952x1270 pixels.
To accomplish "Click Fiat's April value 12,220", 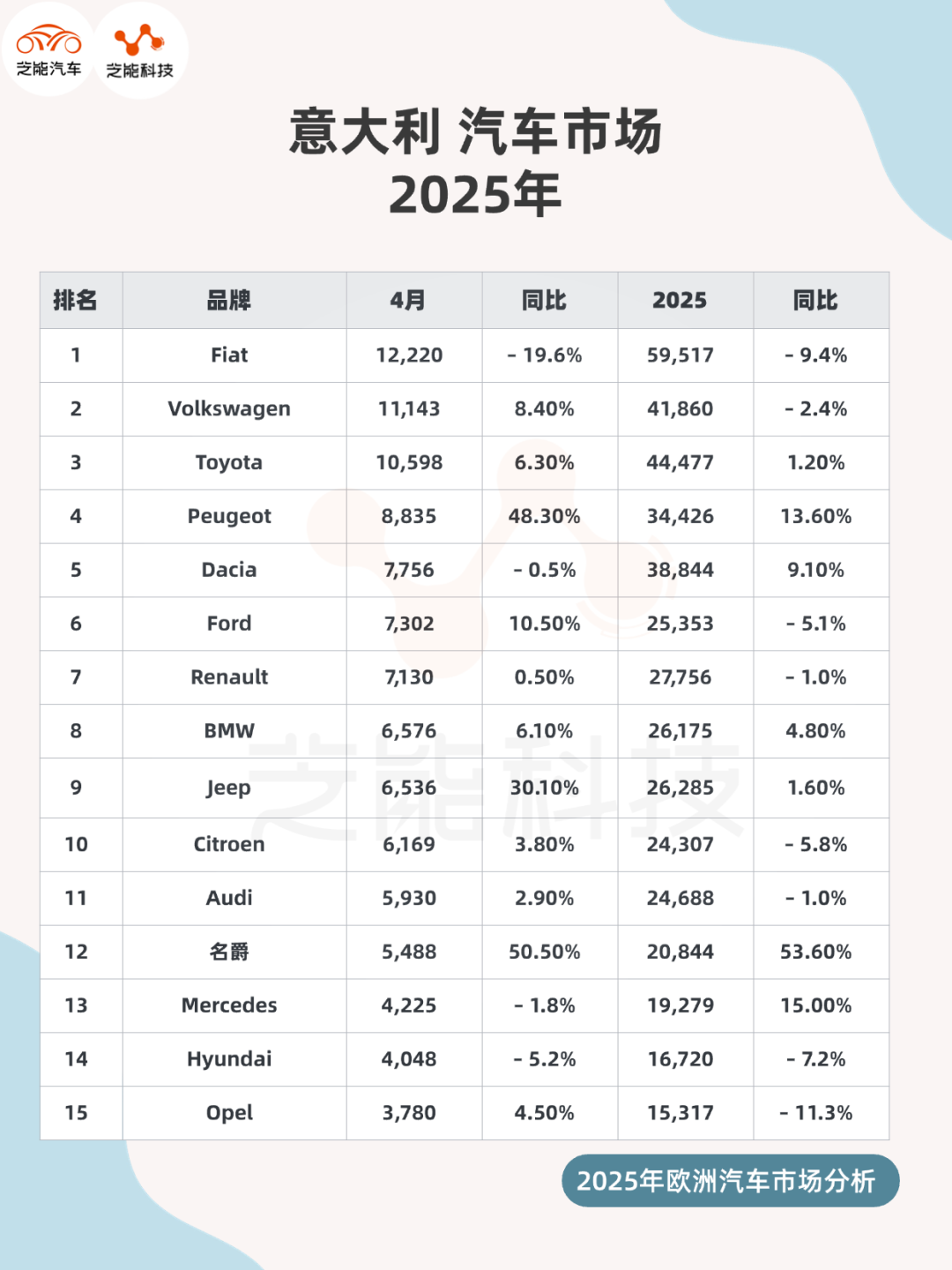I will 409,355.
